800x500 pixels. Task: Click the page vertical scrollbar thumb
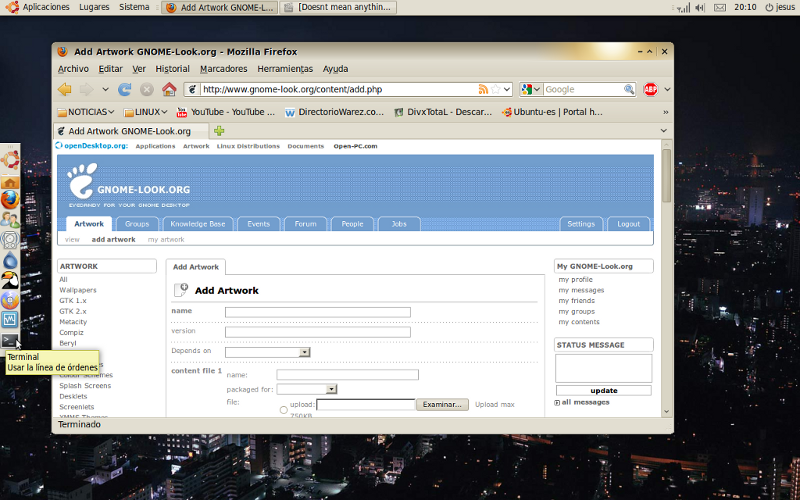click(x=666, y=176)
